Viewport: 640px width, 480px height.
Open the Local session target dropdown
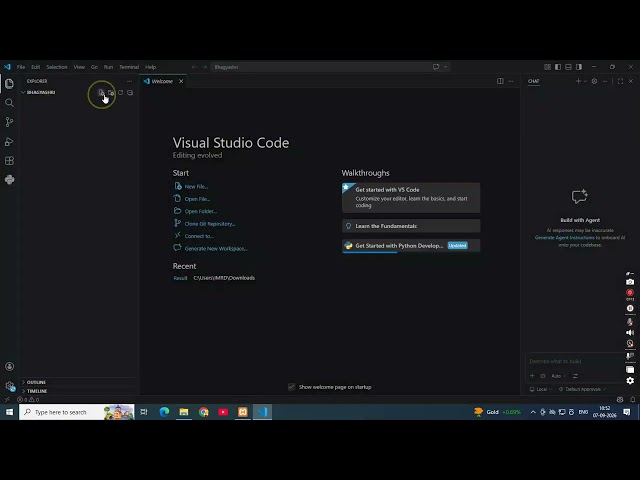click(540, 389)
